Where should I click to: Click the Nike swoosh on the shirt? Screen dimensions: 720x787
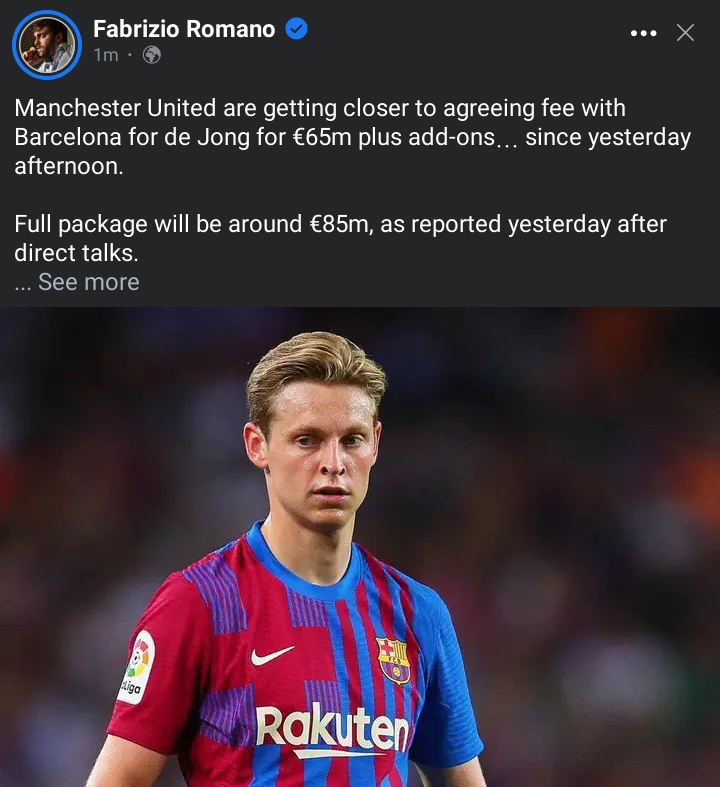tap(271, 655)
